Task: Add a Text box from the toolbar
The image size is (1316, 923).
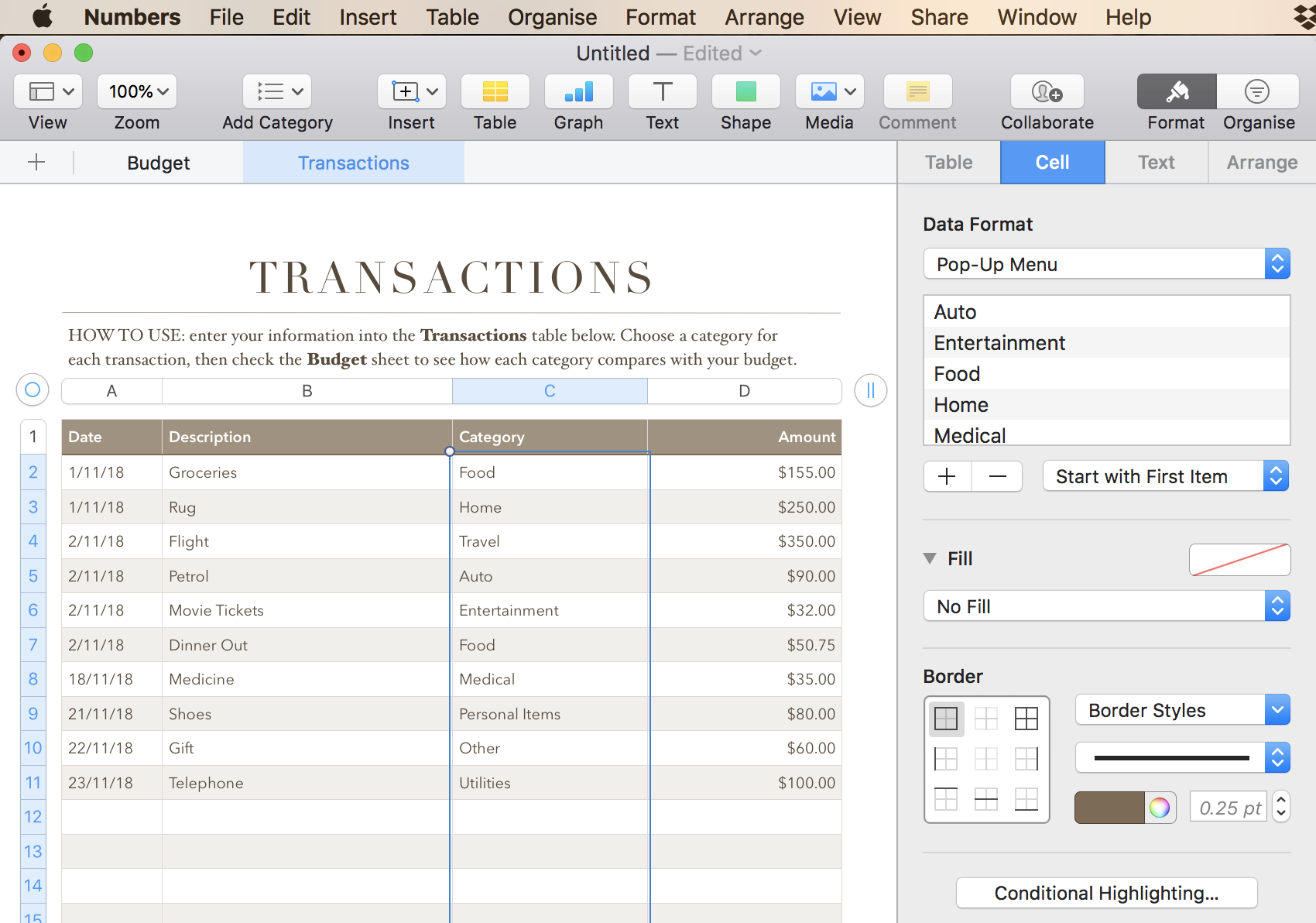Action: (x=663, y=91)
